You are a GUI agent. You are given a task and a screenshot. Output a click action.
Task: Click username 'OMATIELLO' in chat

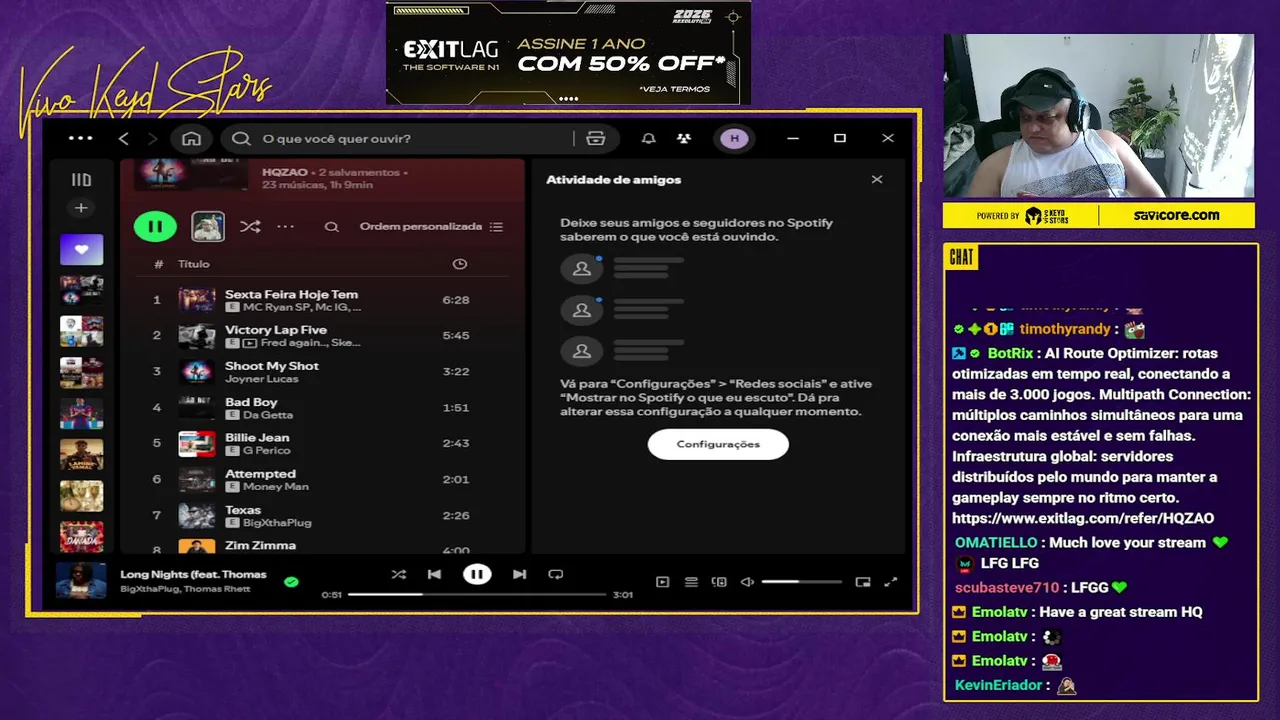[996, 542]
